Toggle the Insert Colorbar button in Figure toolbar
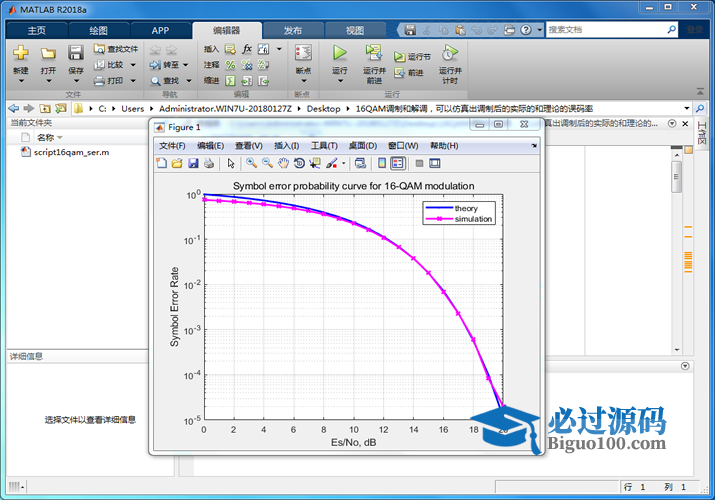This screenshot has width=715, height=500. pyautogui.click(x=381, y=163)
